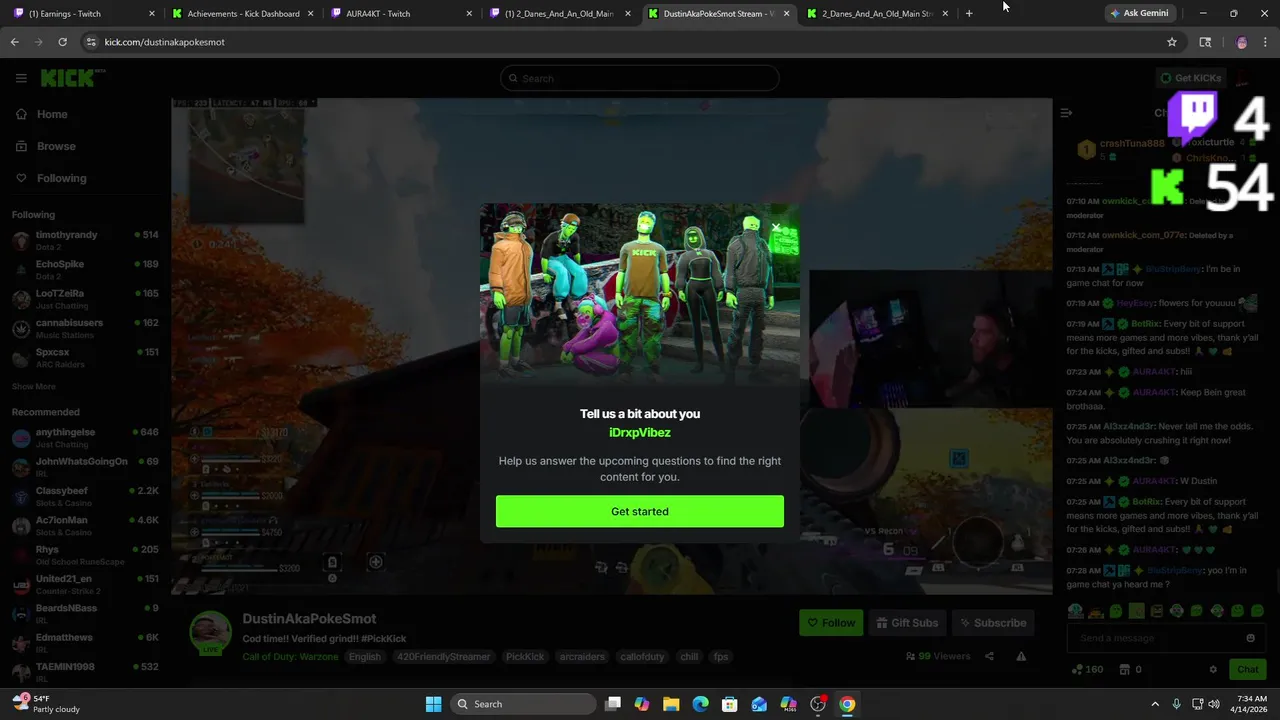This screenshot has height=720, width=1280.
Task: Click the share stream icon
Action: tap(989, 656)
